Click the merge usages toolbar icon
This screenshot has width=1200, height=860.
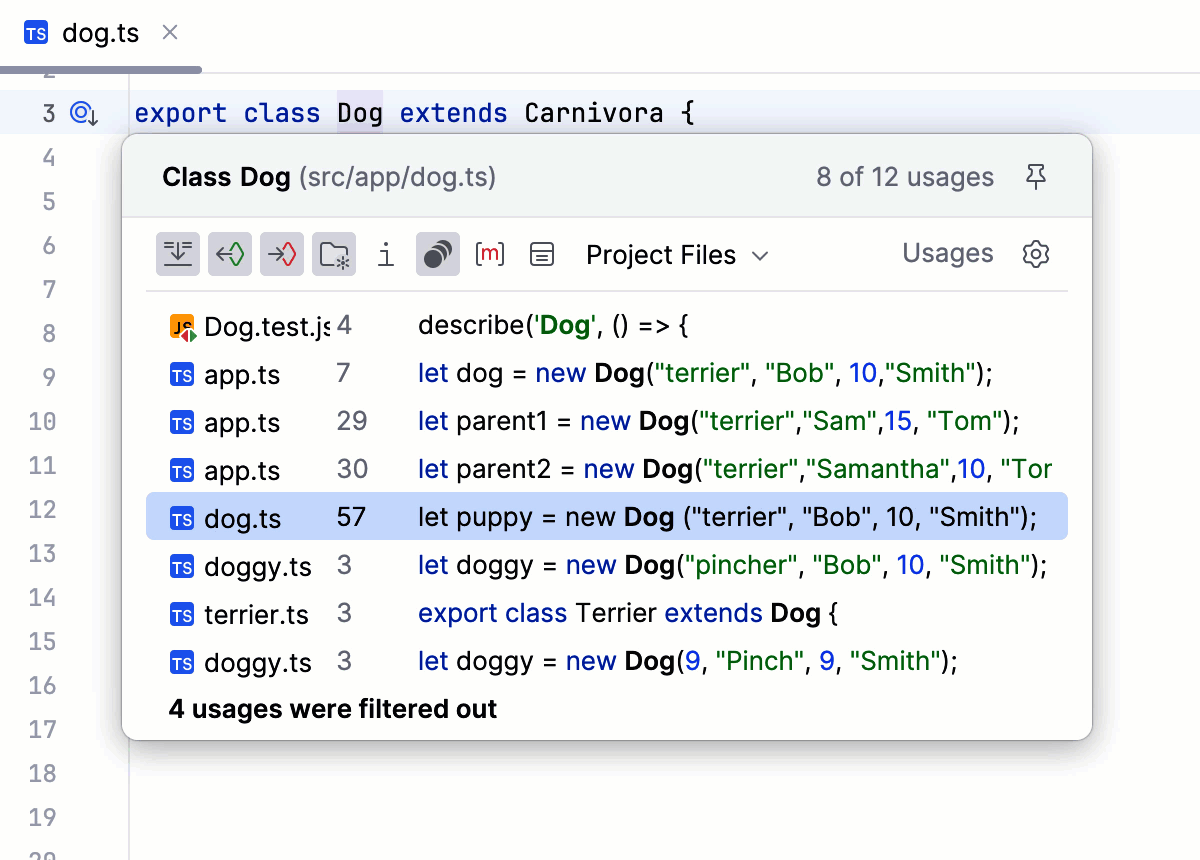tap(177, 254)
